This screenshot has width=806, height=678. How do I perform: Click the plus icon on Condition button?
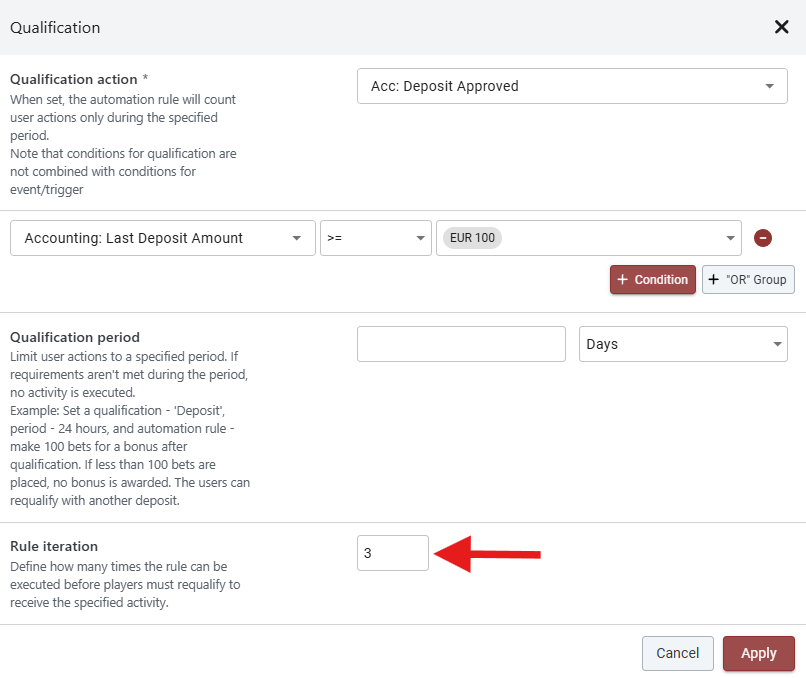623,280
